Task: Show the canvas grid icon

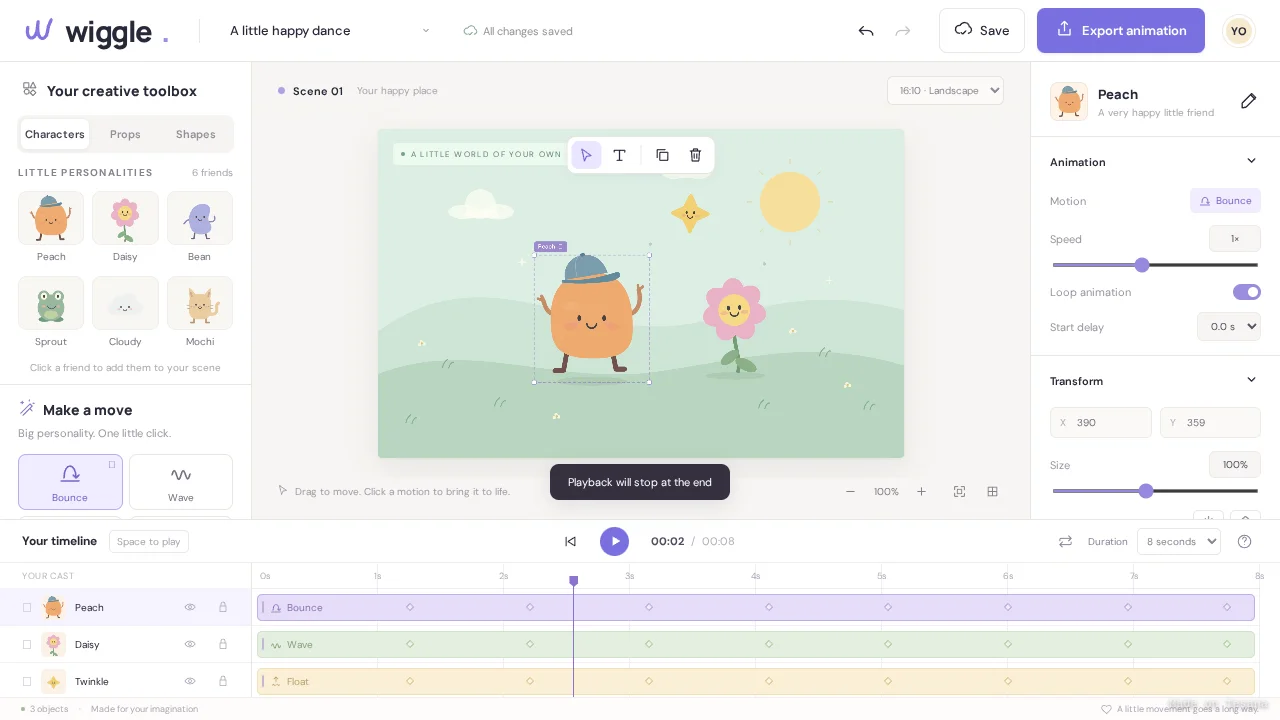Action: [992, 491]
